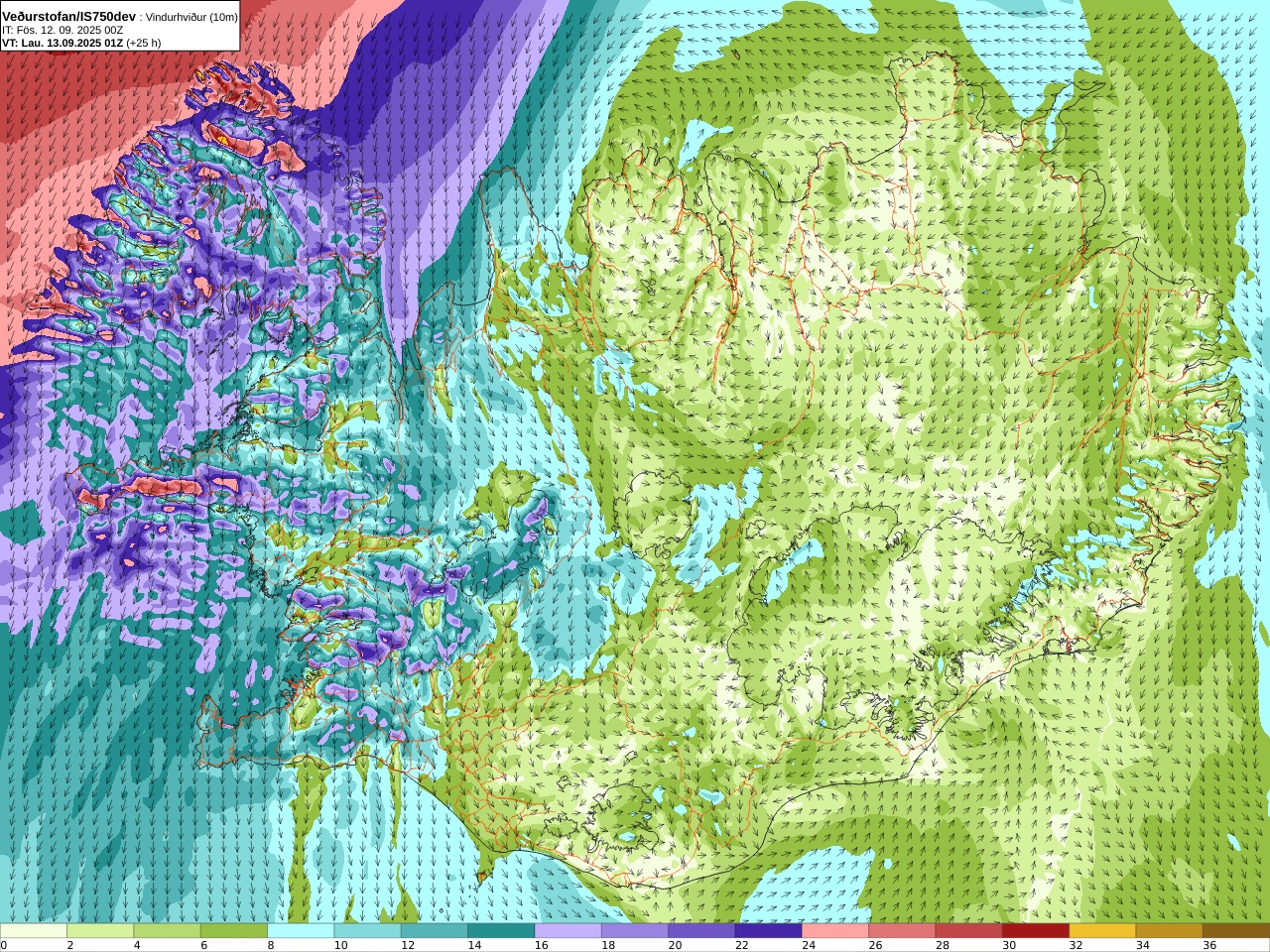Select the legend swatch between 4 and 6
Image resolution: width=1270 pixels, height=952 pixels.
click(167, 931)
